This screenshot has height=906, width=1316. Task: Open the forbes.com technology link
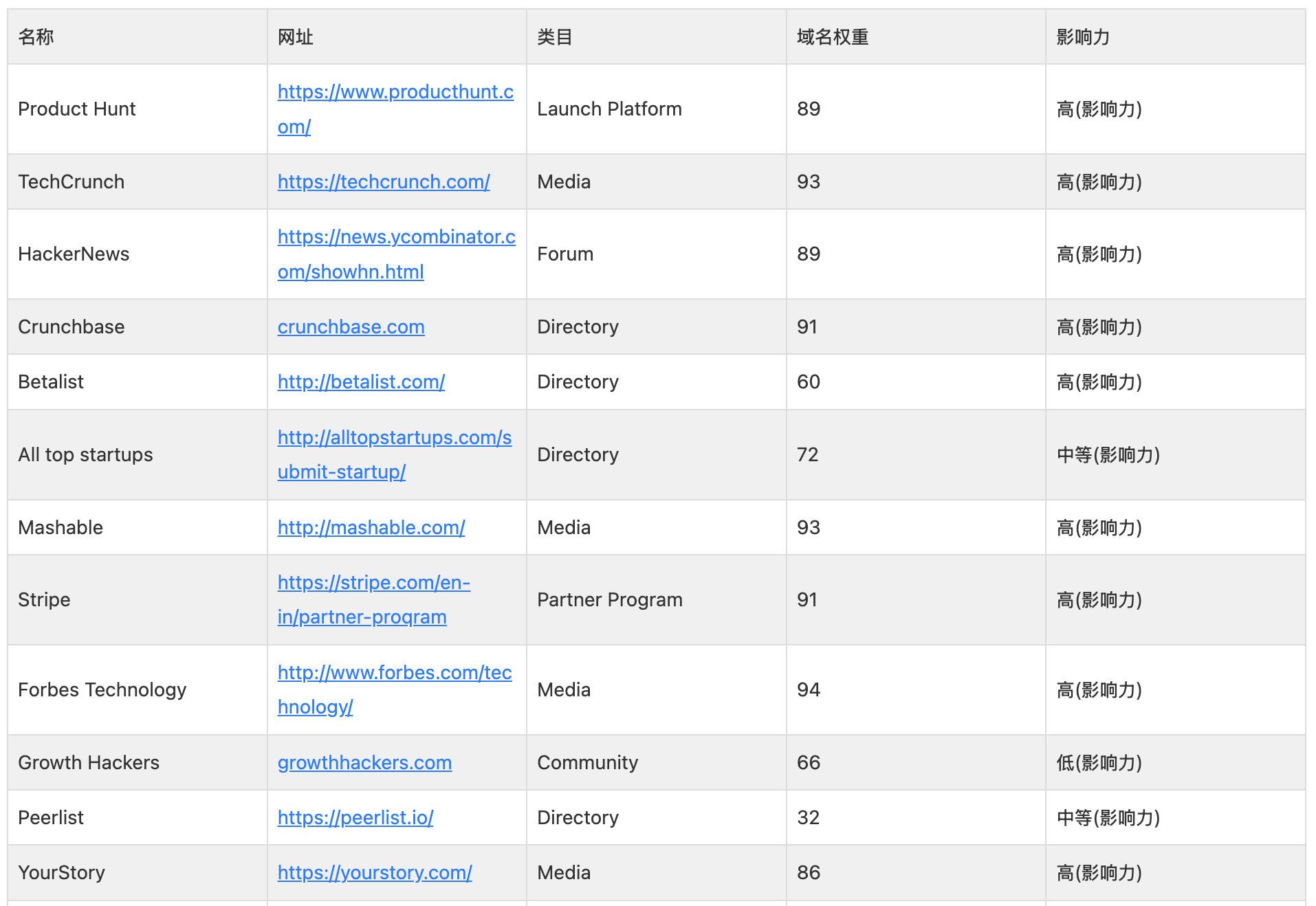395,689
